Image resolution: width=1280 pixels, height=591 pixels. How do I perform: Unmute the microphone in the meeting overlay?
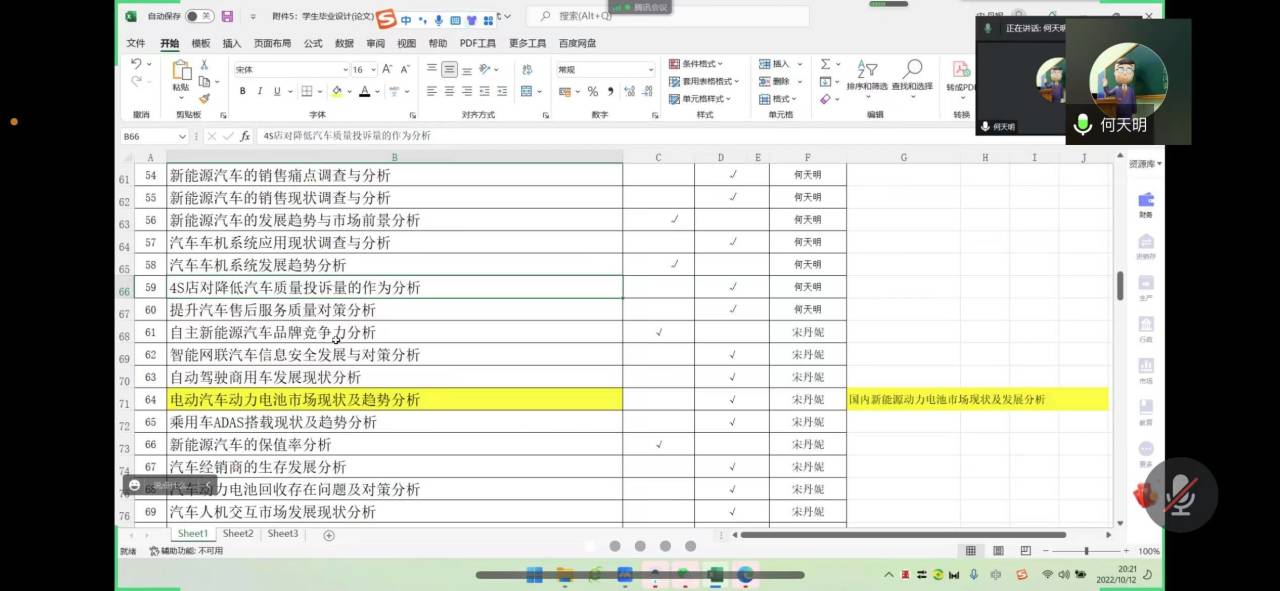1181,494
